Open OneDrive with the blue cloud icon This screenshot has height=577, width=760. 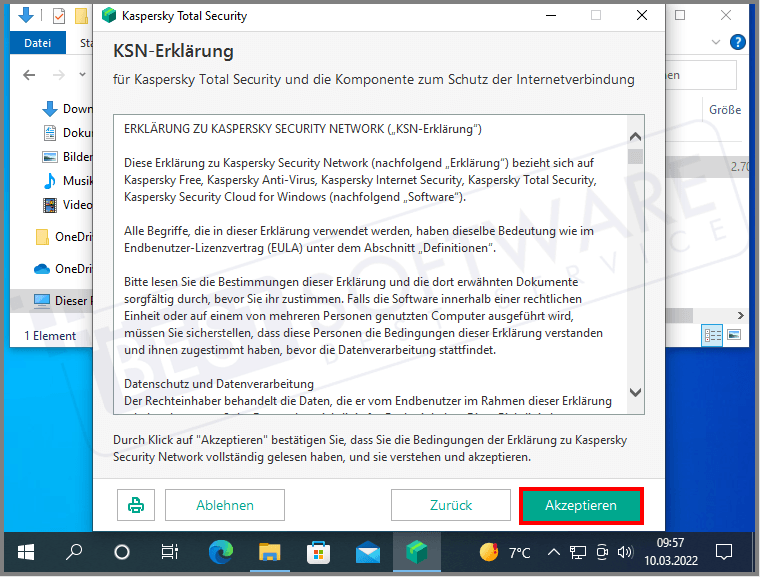pos(63,269)
